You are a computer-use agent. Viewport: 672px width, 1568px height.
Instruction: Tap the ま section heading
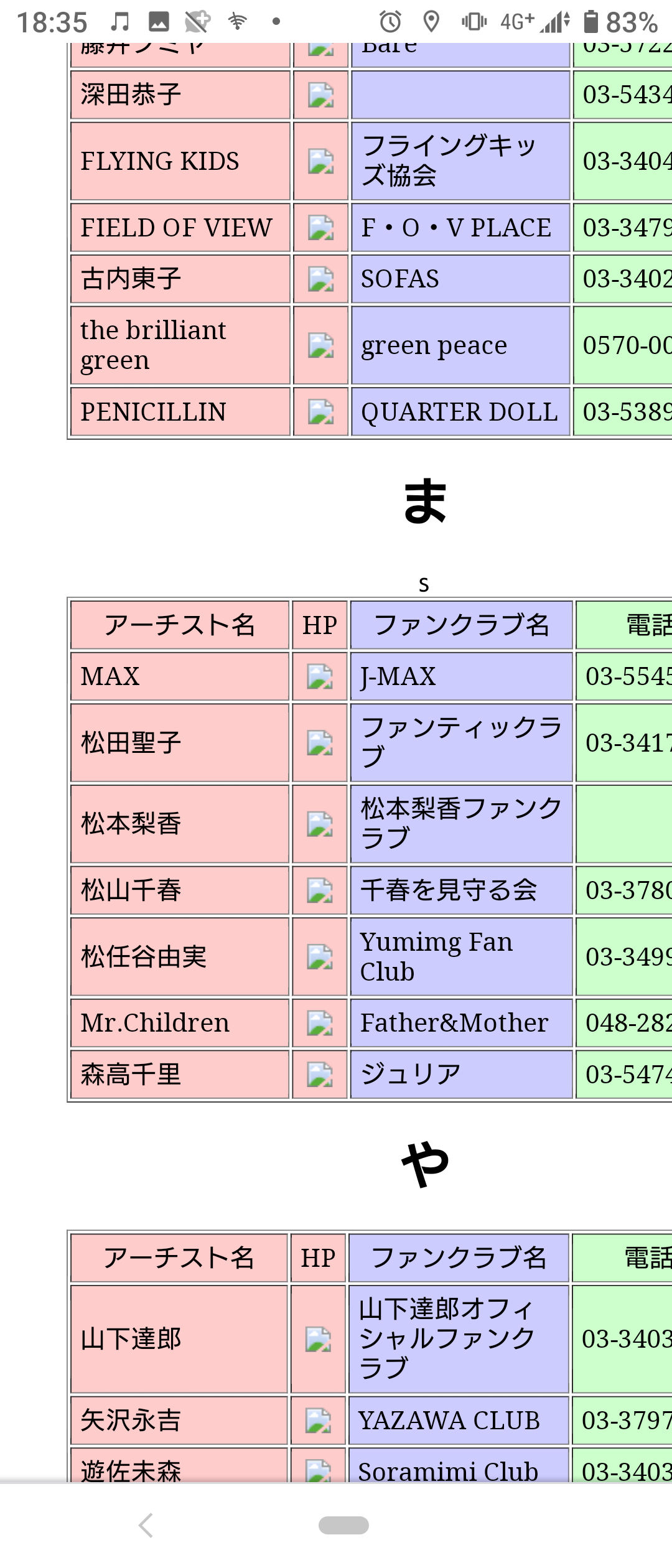click(x=425, y=501)
